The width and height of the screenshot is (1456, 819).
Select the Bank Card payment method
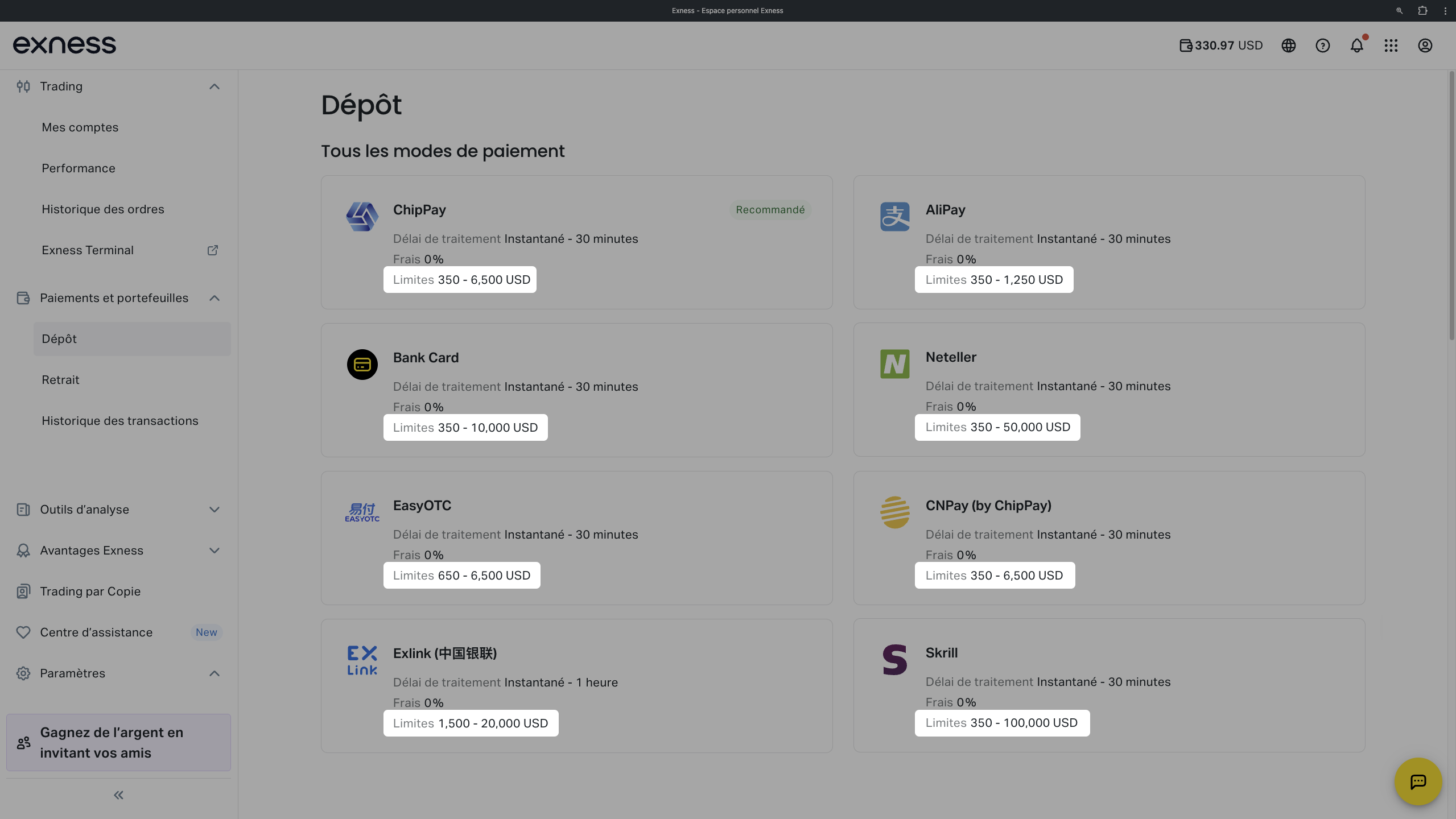[x=576, y=390]
